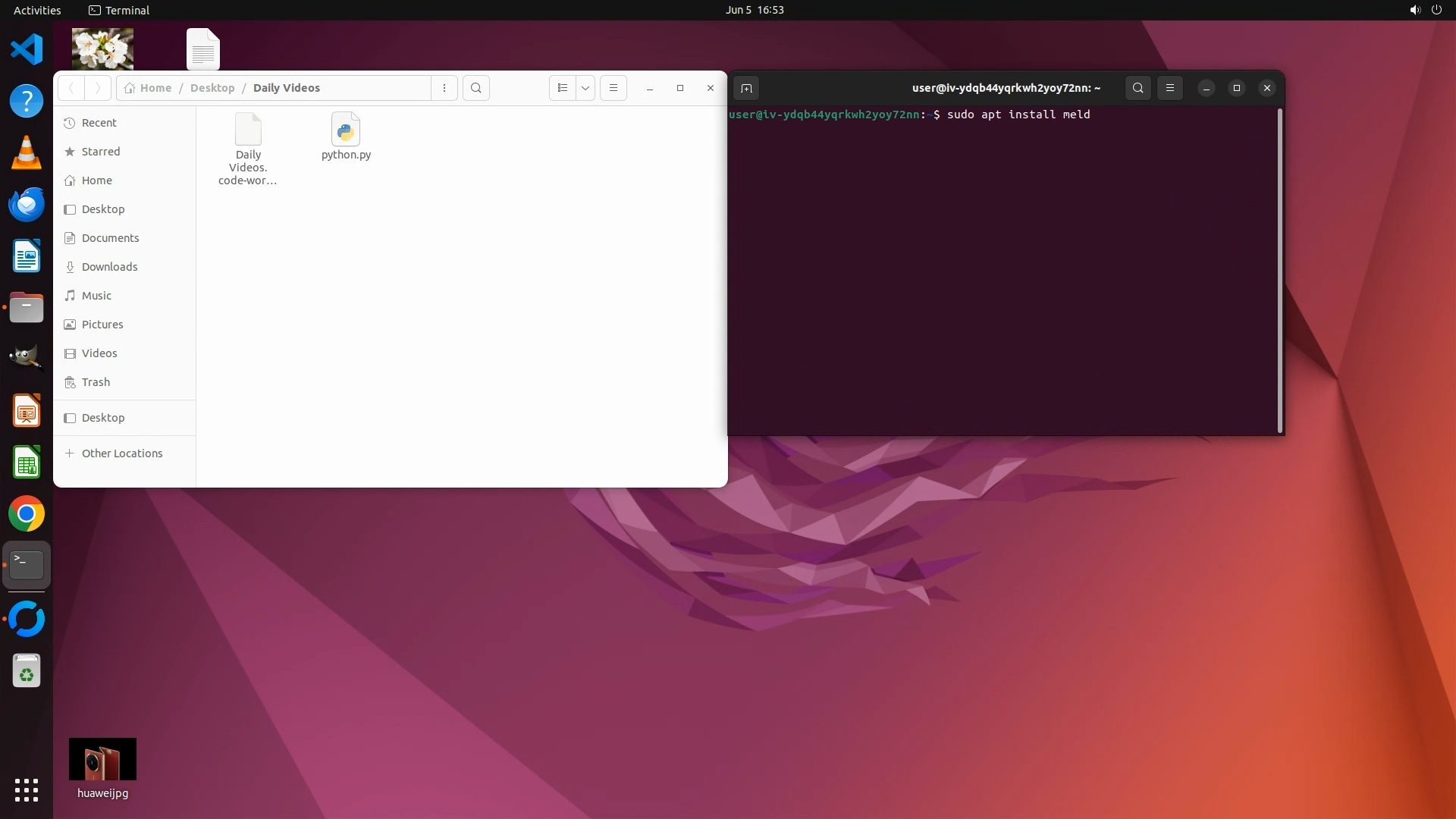Click the terminal search icon
Image resolution: width=1456 pixels, height=819 pixels.
[1137, 88]
